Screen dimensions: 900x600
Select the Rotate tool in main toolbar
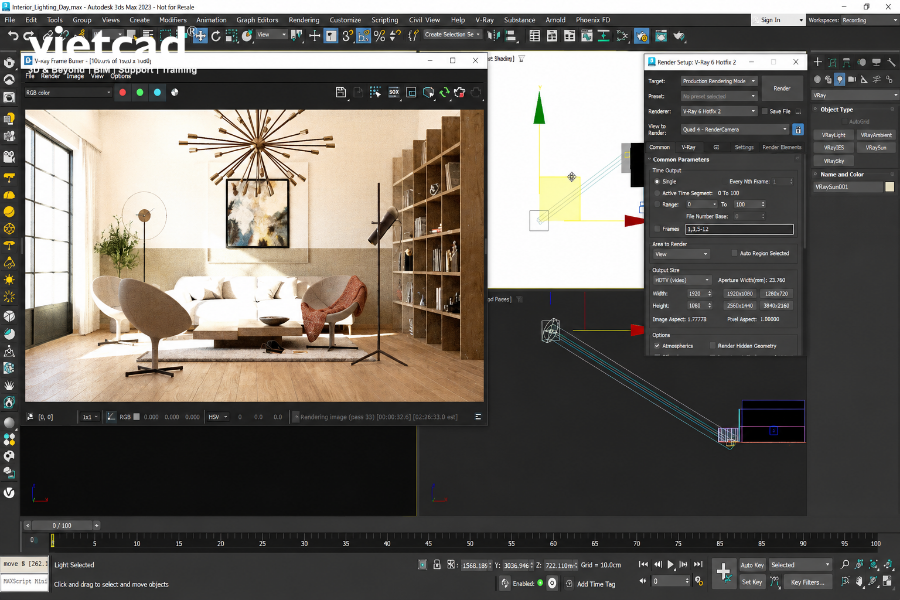(216, 36)
